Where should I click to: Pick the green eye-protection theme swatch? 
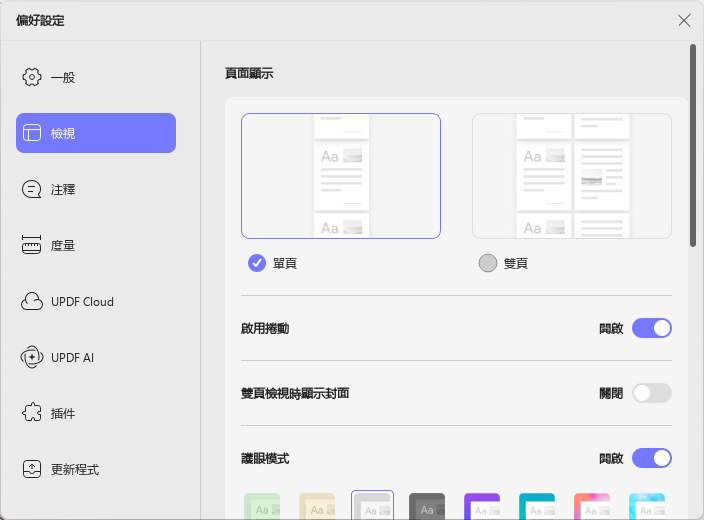coord(262,507)
